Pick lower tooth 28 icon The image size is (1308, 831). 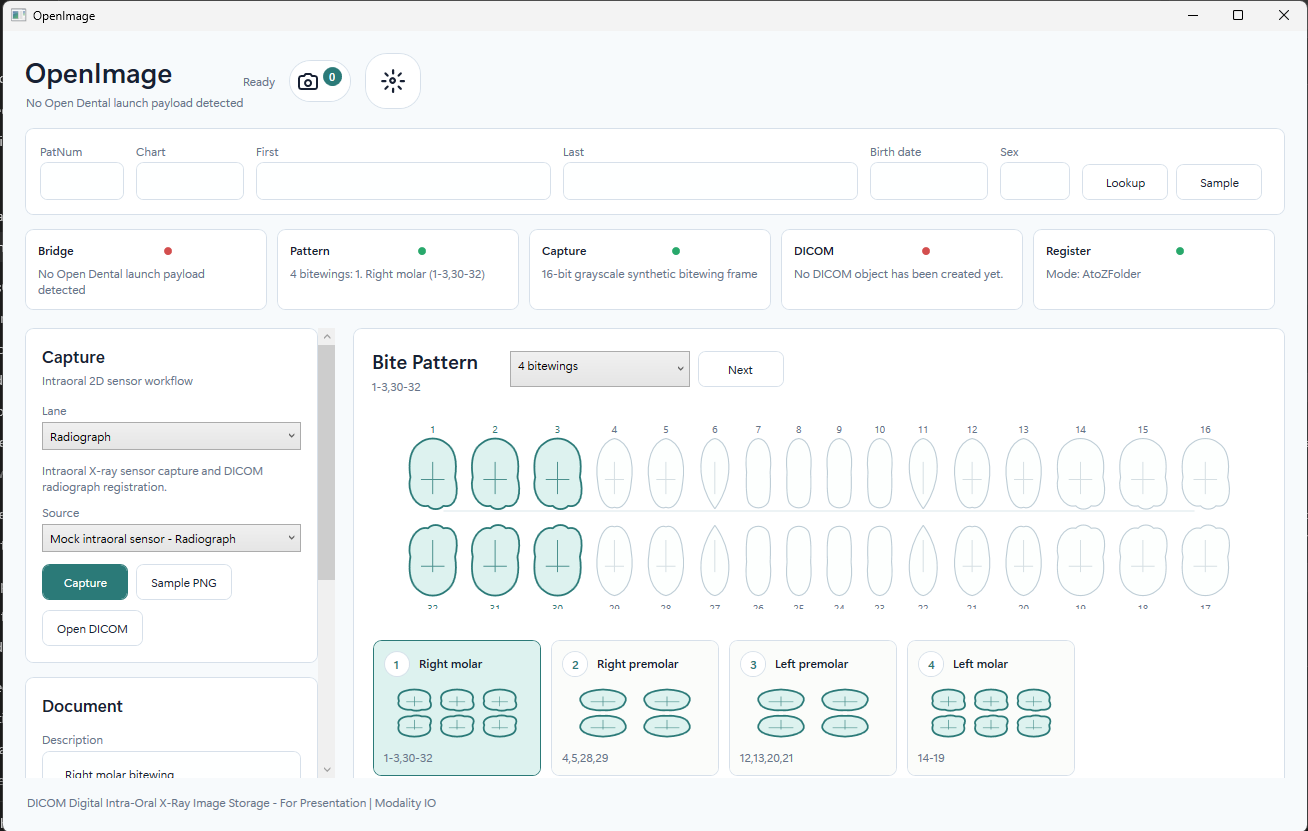[666, 561]
